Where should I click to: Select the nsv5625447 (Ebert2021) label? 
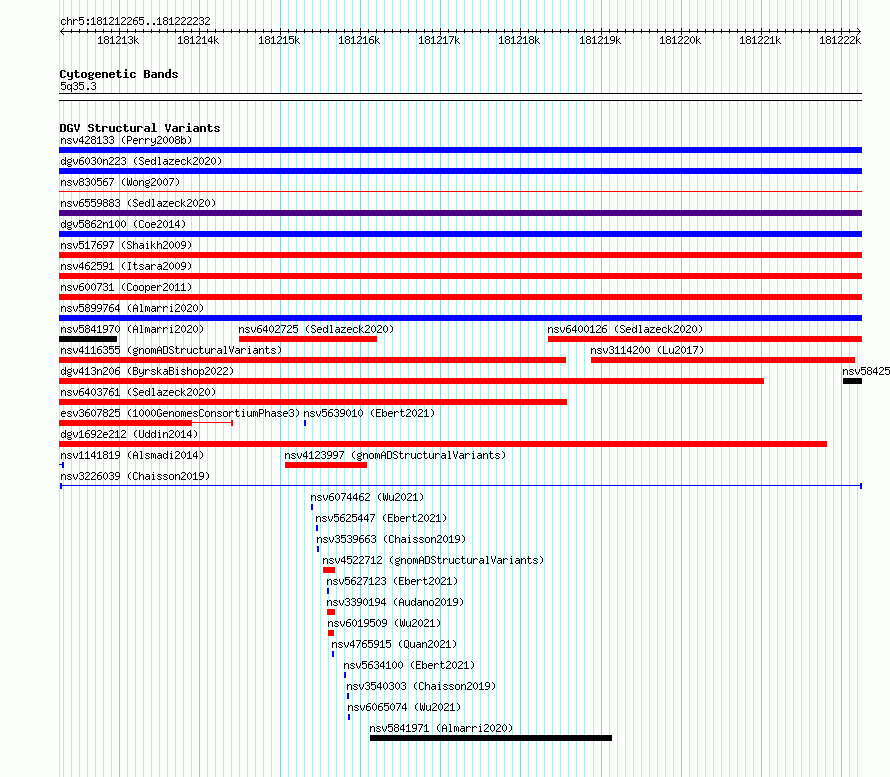tap(381, 518)
